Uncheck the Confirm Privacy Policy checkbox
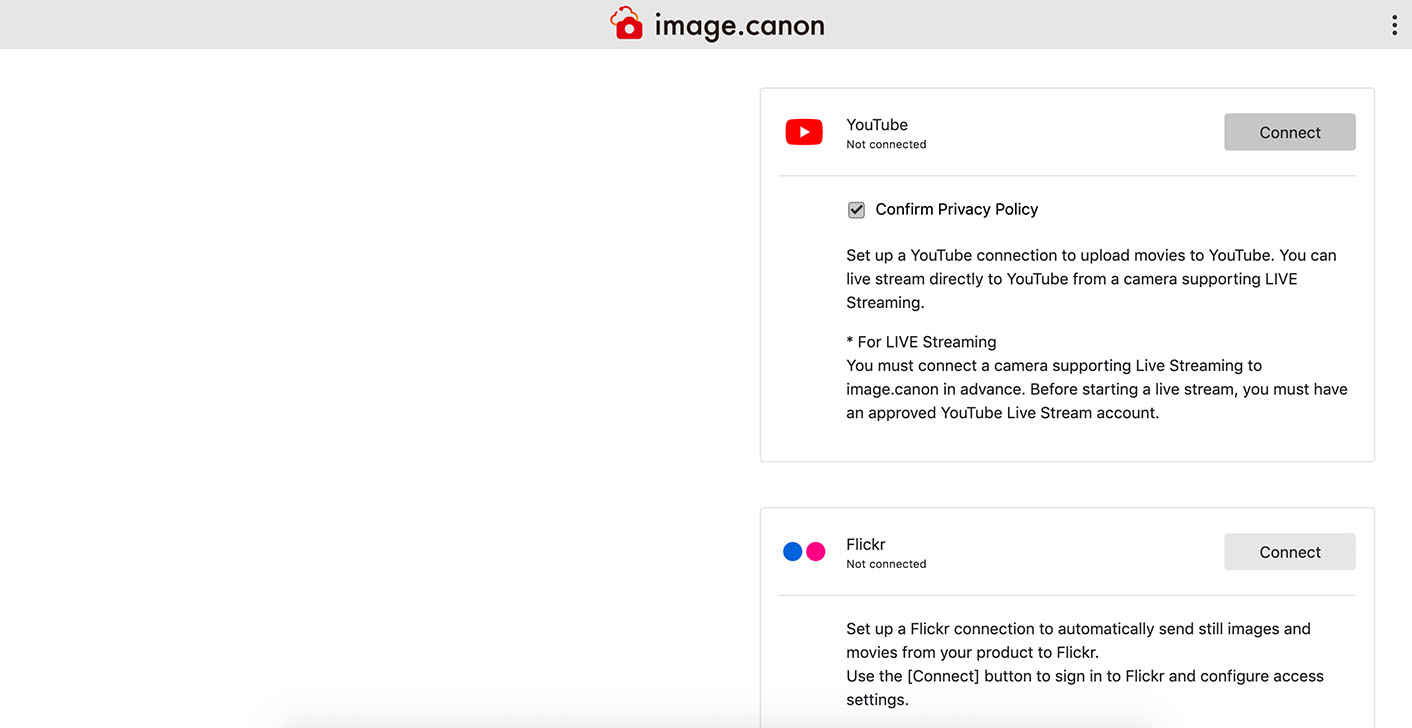Viewport: 1412px width, 728px height. 856,210
